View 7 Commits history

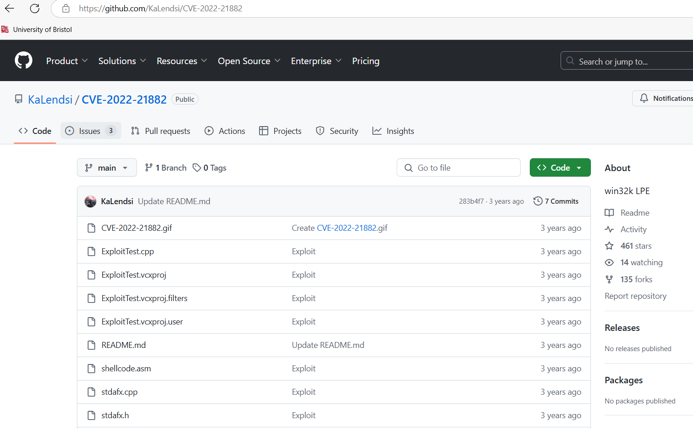pos(556,201)
